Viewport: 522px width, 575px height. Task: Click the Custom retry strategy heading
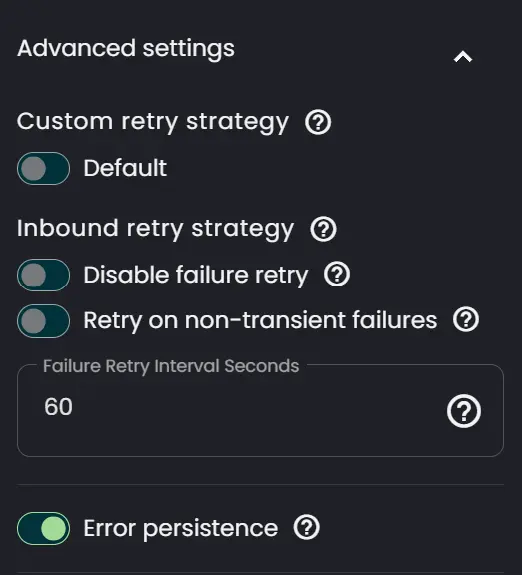point(153,122)
